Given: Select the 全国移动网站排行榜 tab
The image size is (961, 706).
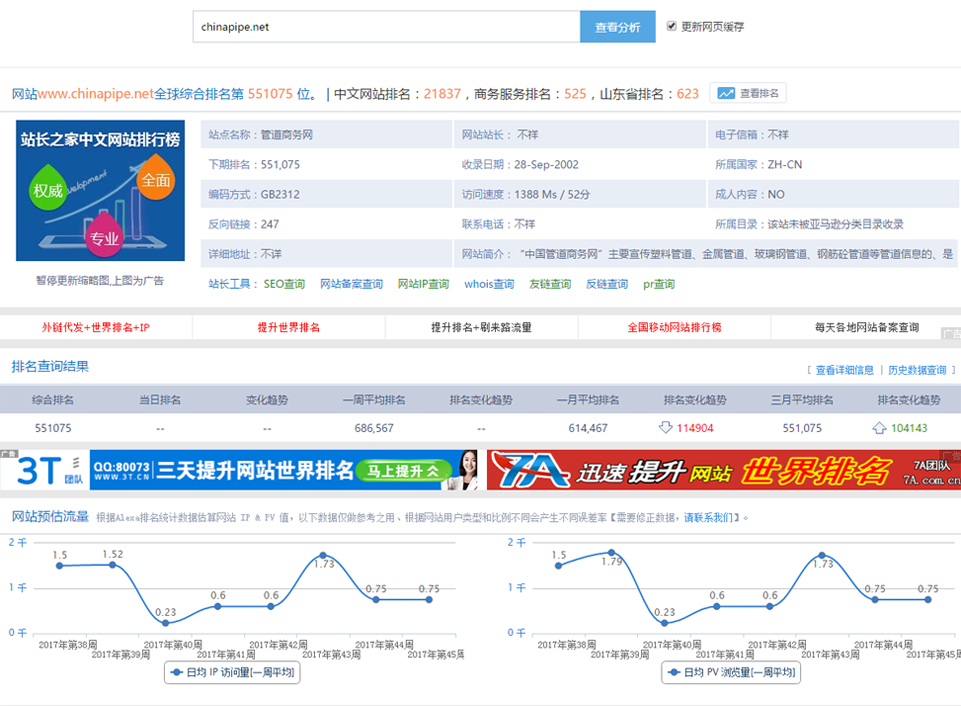Looking at the screenshot, I should coord(674,327).
